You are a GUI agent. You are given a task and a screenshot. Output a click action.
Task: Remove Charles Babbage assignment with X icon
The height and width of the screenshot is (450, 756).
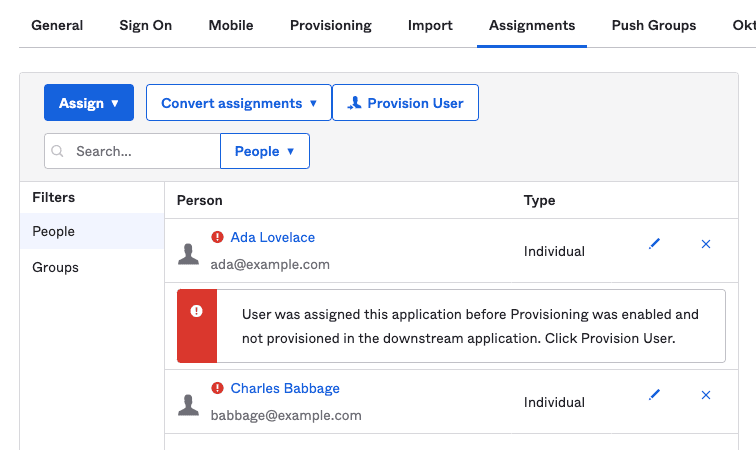706,395
